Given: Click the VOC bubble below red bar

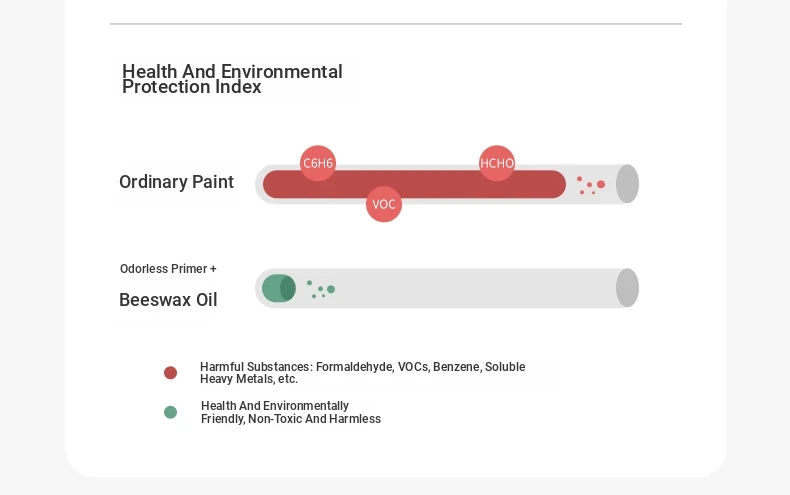Looking at the screenshot, I should pos(384,204).
